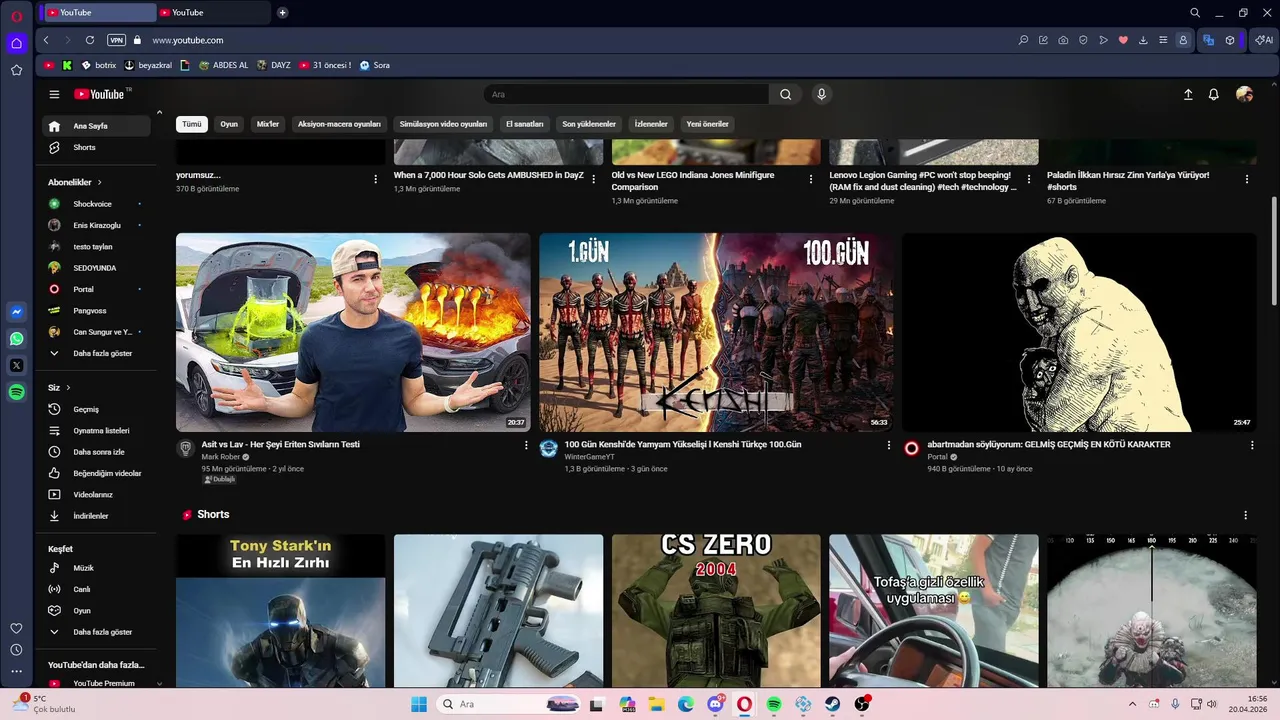Click the browser profile account icon

click(x=1183, y=40)
